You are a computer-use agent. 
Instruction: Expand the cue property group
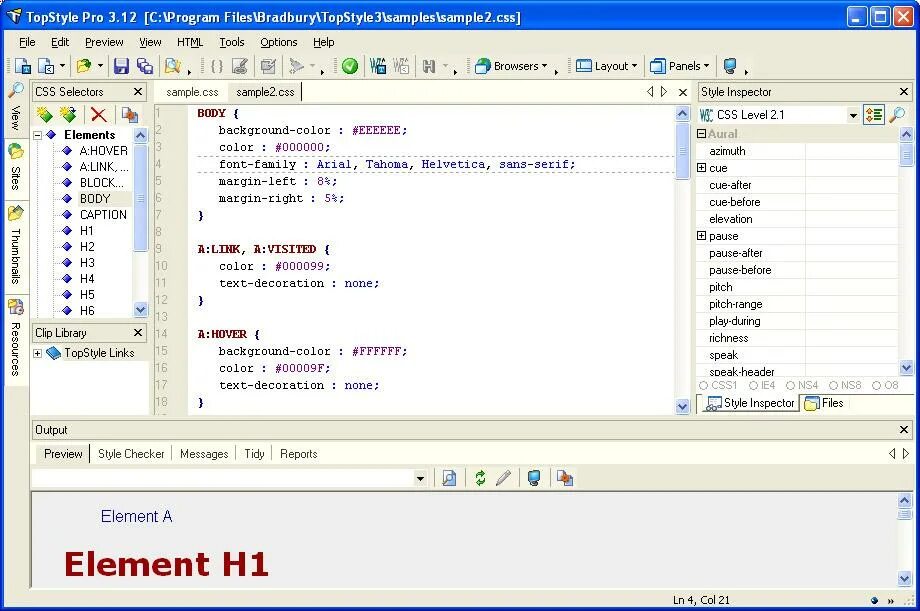[x=701, y=168]
